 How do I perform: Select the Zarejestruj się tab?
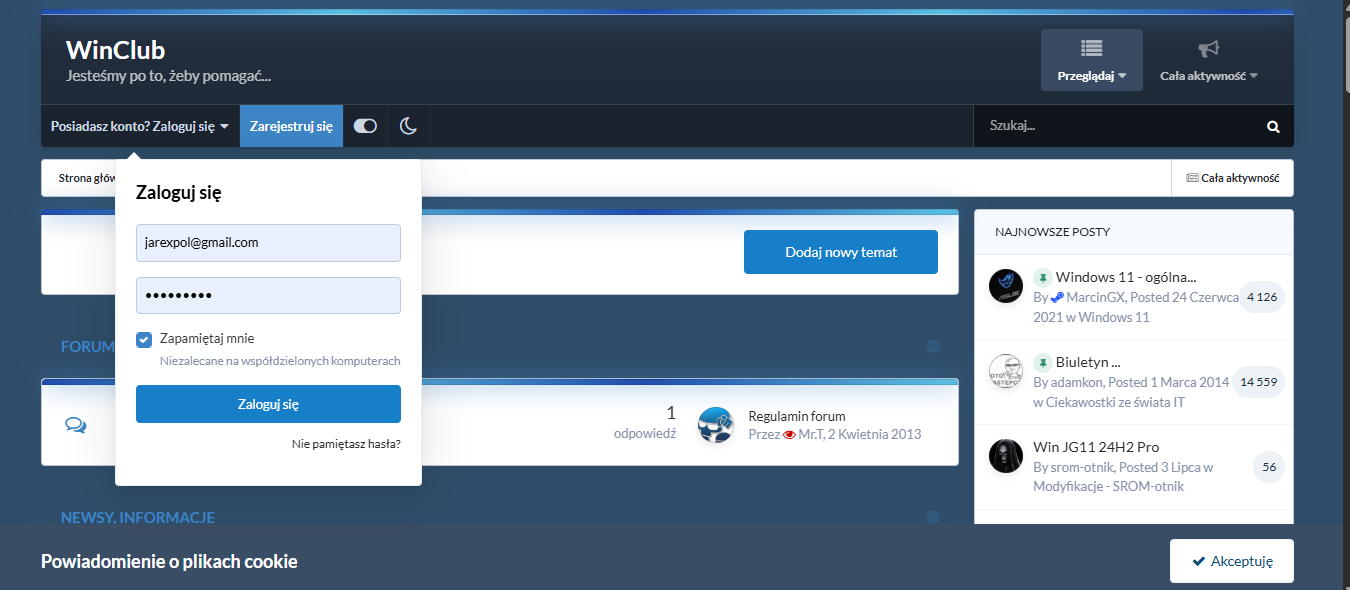pos(291,127)
